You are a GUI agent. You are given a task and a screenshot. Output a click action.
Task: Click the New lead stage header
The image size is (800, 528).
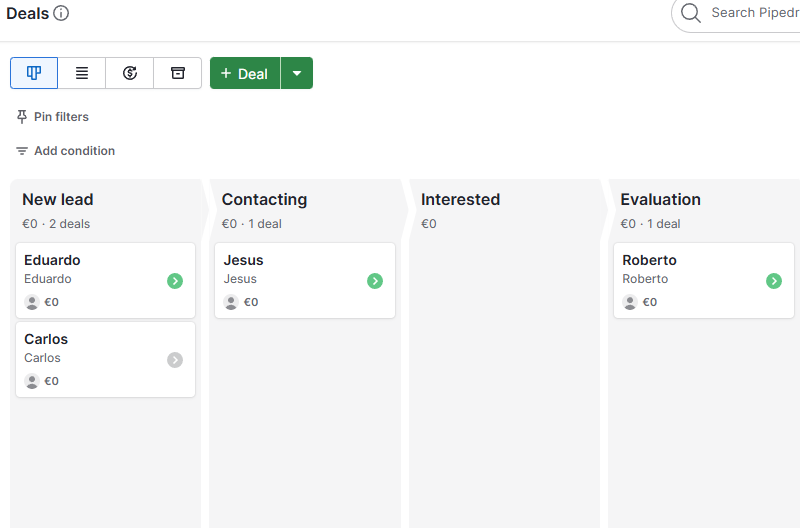click(x=58, y=199)
